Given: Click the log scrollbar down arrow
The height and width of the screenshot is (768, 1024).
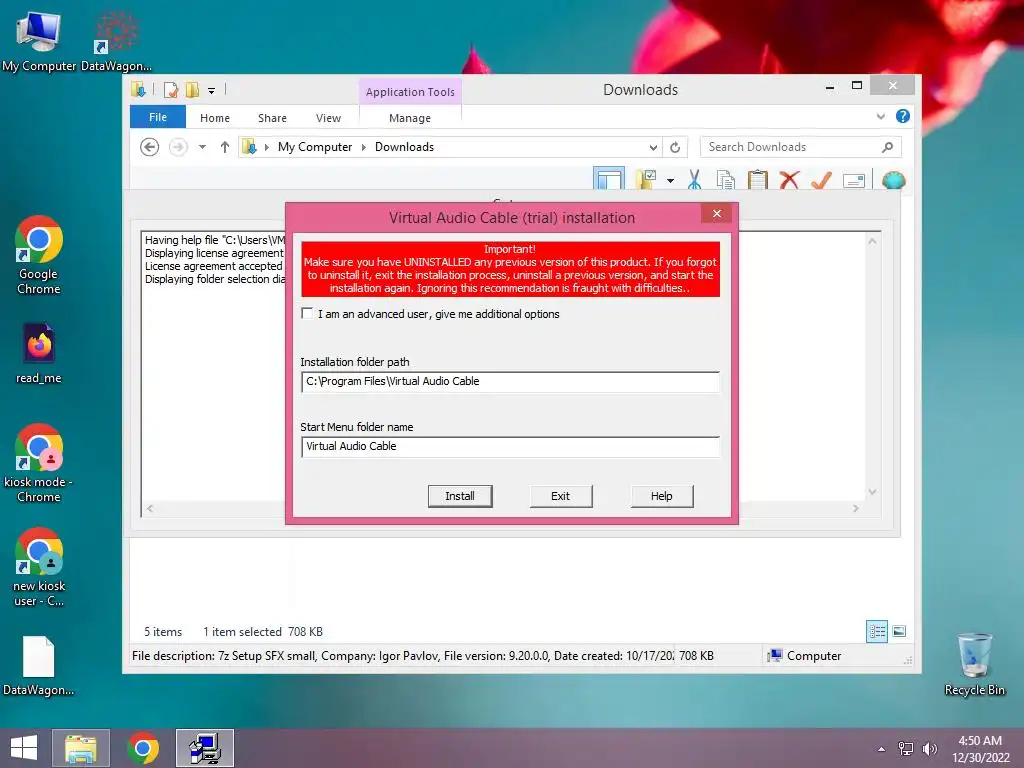Looking at the screenshot, I should (x=872, y=492).
